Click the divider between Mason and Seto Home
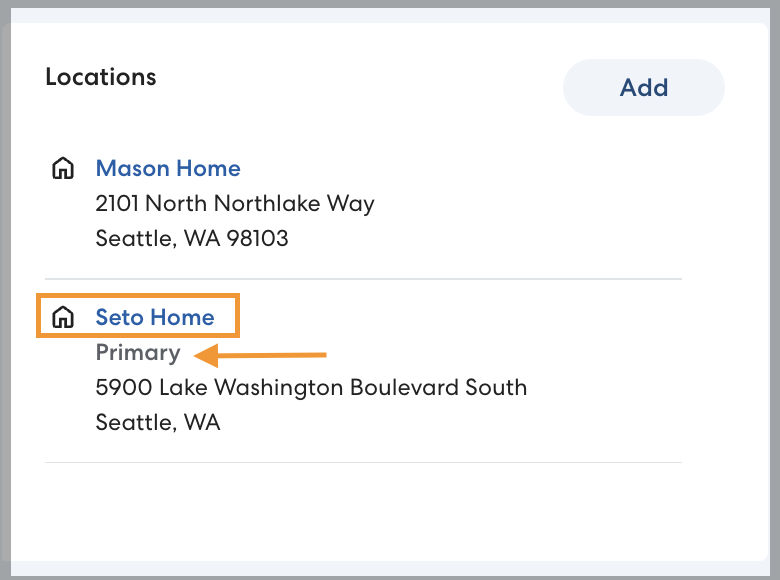780x580 pixels. 363,279
